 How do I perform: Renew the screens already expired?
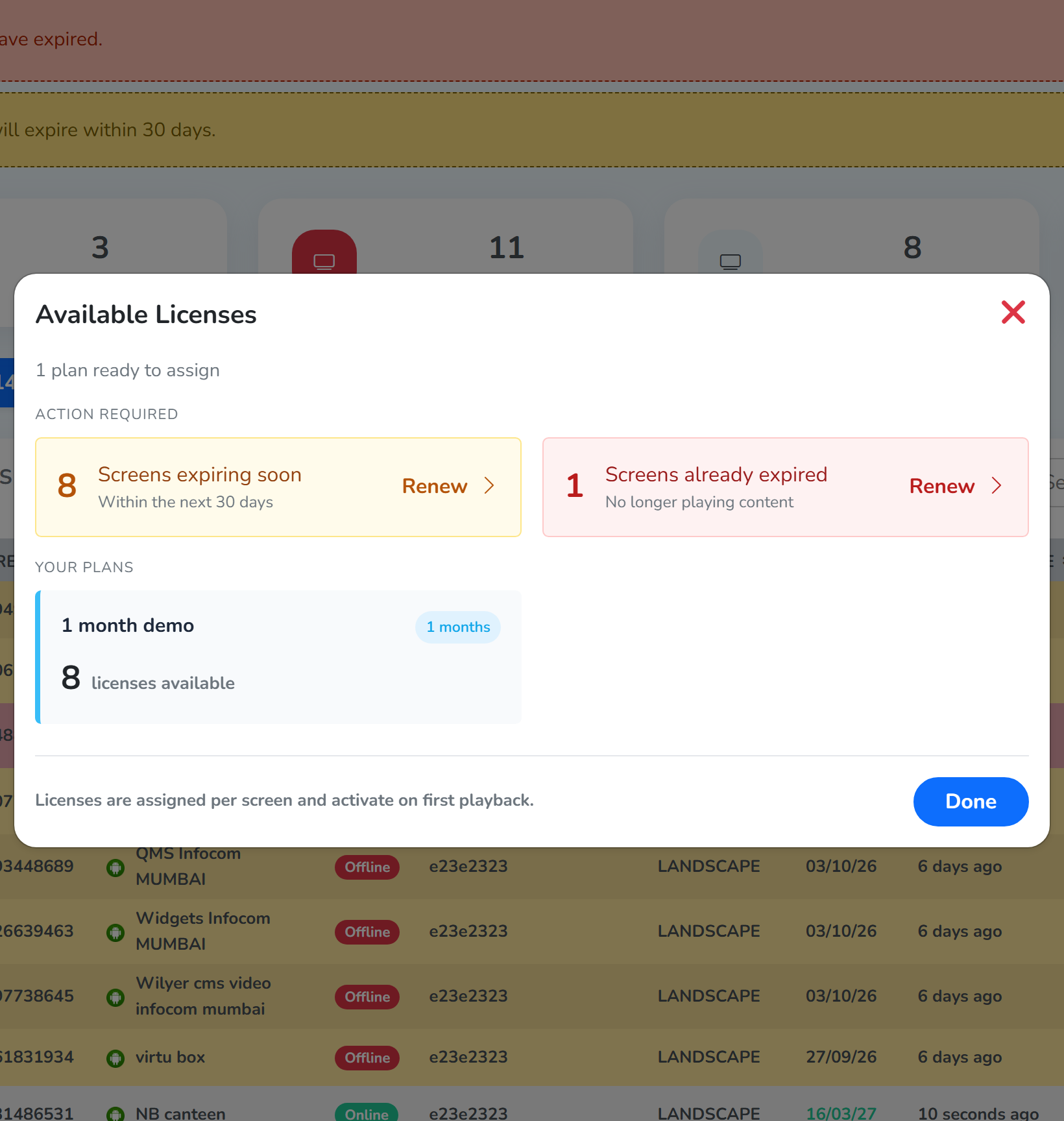tap(942, 486)
